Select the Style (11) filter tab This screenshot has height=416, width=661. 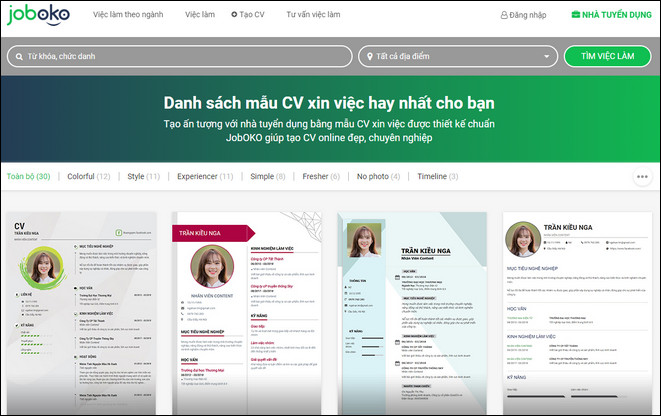click(144, 176)
